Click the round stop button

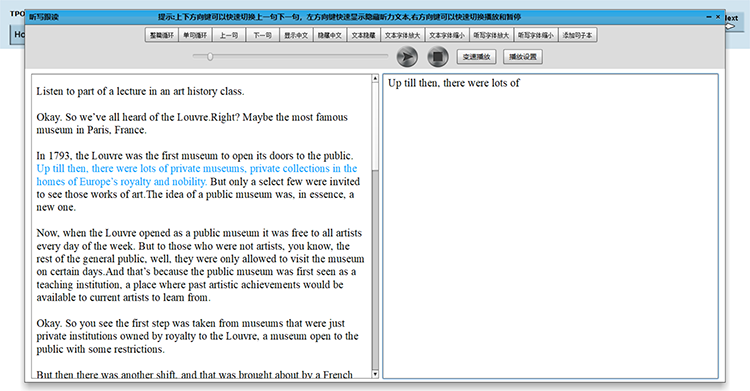pos(437,57)
